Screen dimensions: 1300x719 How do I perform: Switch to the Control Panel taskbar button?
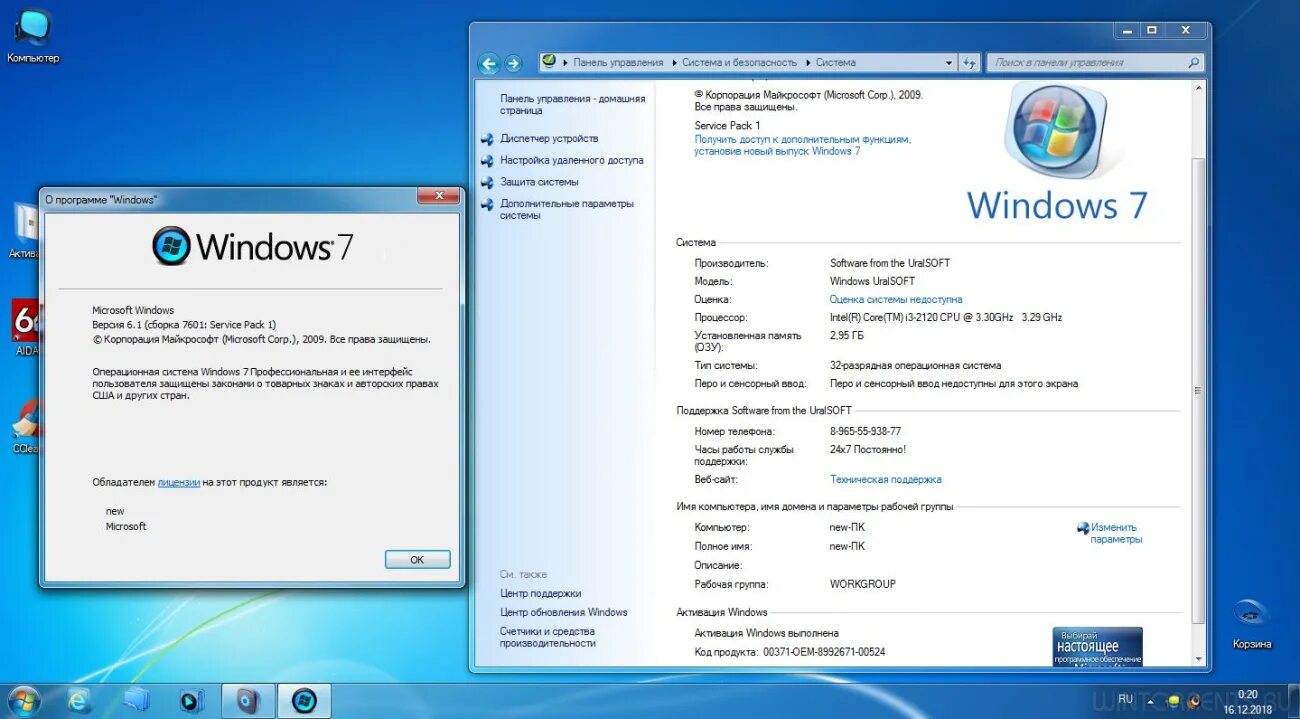248,701
